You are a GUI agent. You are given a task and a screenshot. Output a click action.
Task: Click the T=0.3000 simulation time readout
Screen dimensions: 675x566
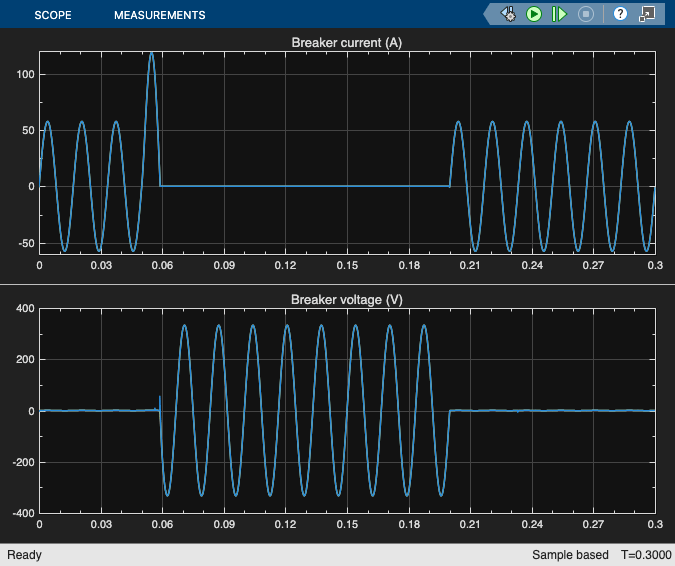646,555
